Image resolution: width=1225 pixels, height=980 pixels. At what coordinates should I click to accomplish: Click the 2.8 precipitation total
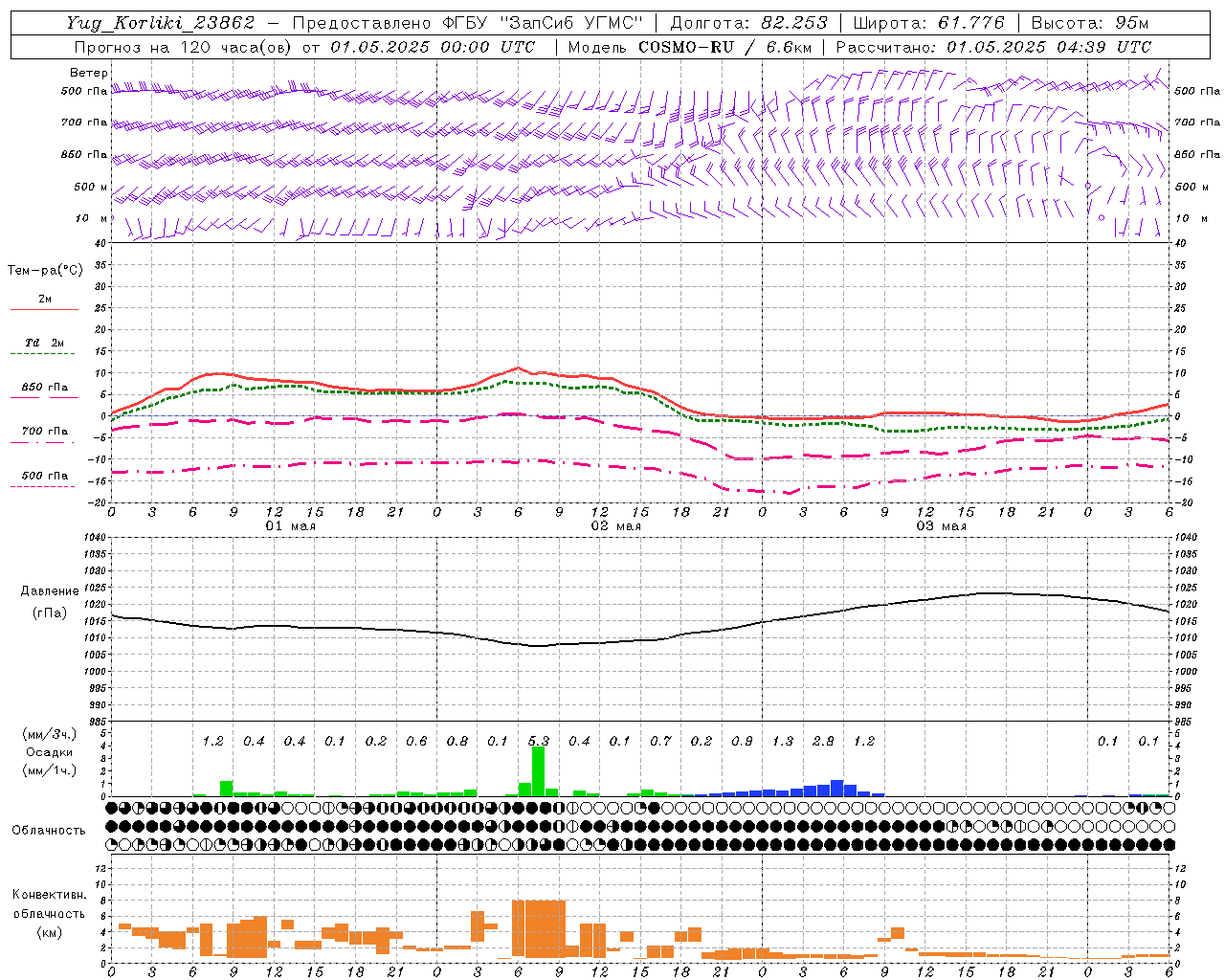pos(823,741)
